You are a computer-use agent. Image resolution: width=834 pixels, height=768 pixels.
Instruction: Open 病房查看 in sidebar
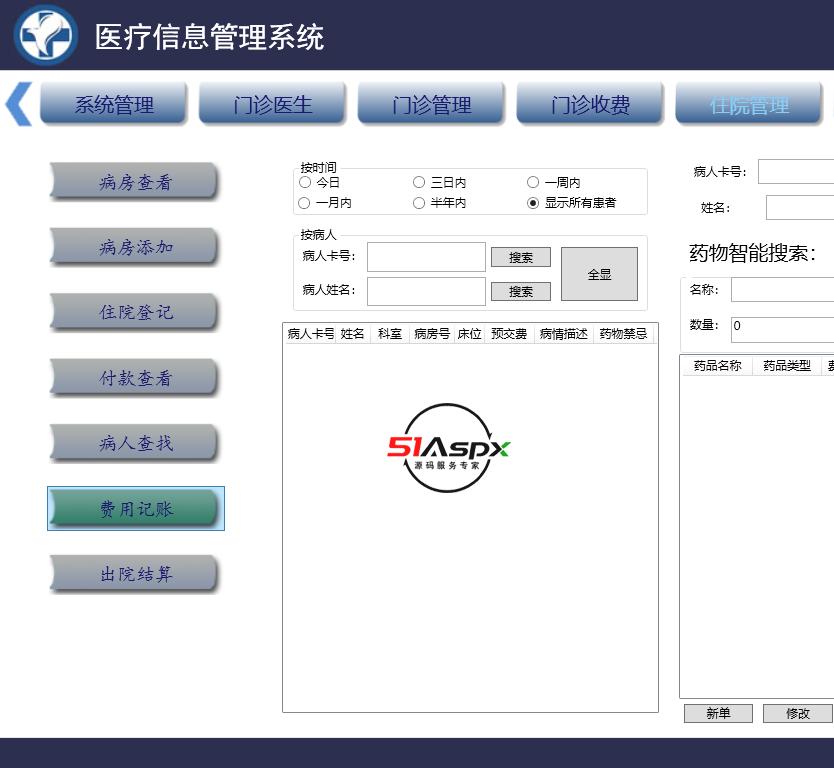[x=134, y=182]
